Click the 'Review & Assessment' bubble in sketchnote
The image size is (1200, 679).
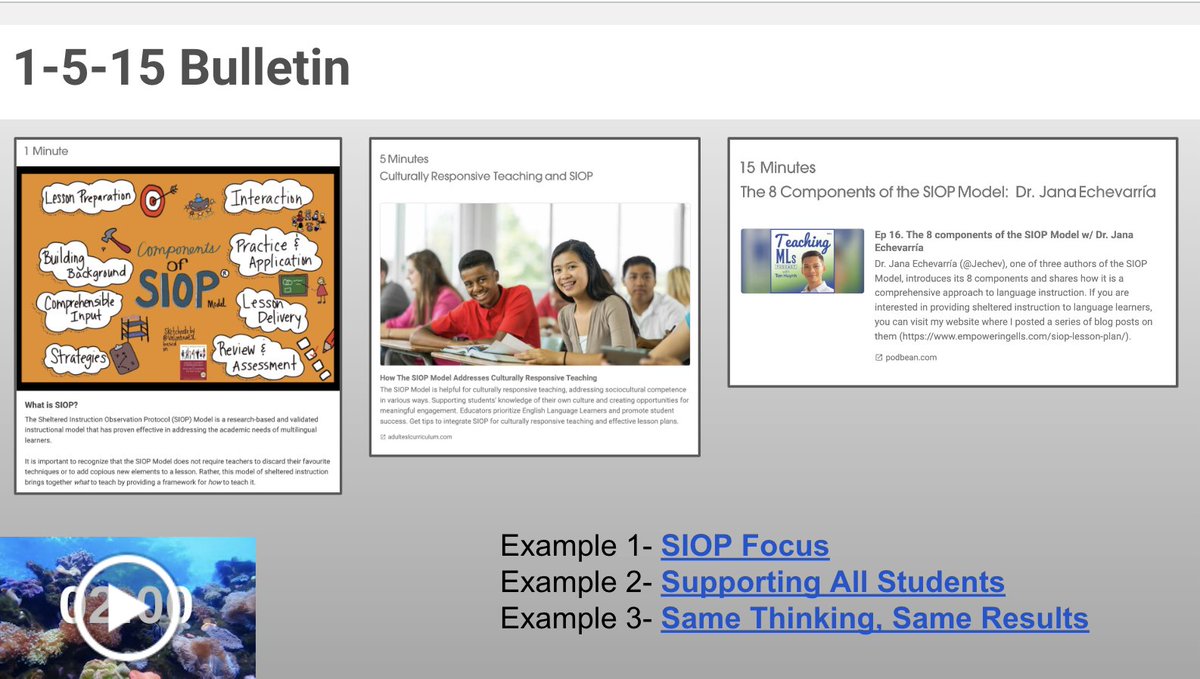255,358
